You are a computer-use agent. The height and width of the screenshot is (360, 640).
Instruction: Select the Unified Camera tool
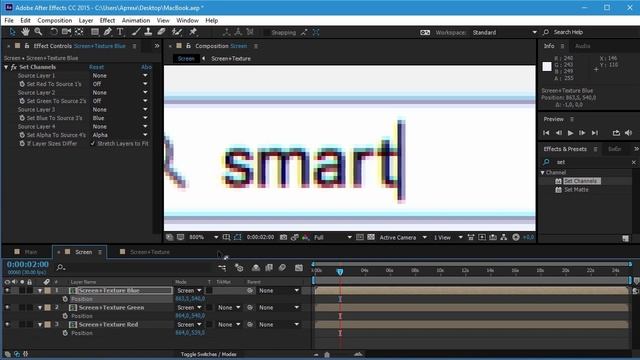66,32
